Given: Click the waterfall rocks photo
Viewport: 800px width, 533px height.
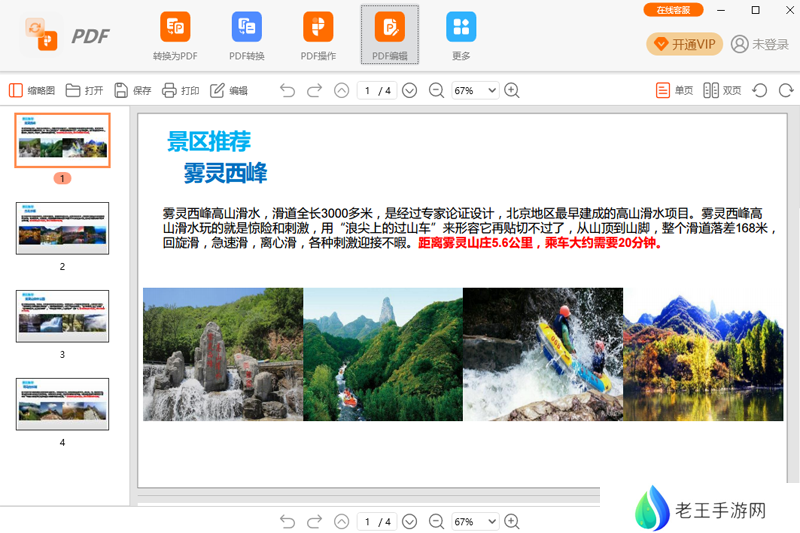Looking at the screenshot, I should pyautogui.click(x=223, y=354).
